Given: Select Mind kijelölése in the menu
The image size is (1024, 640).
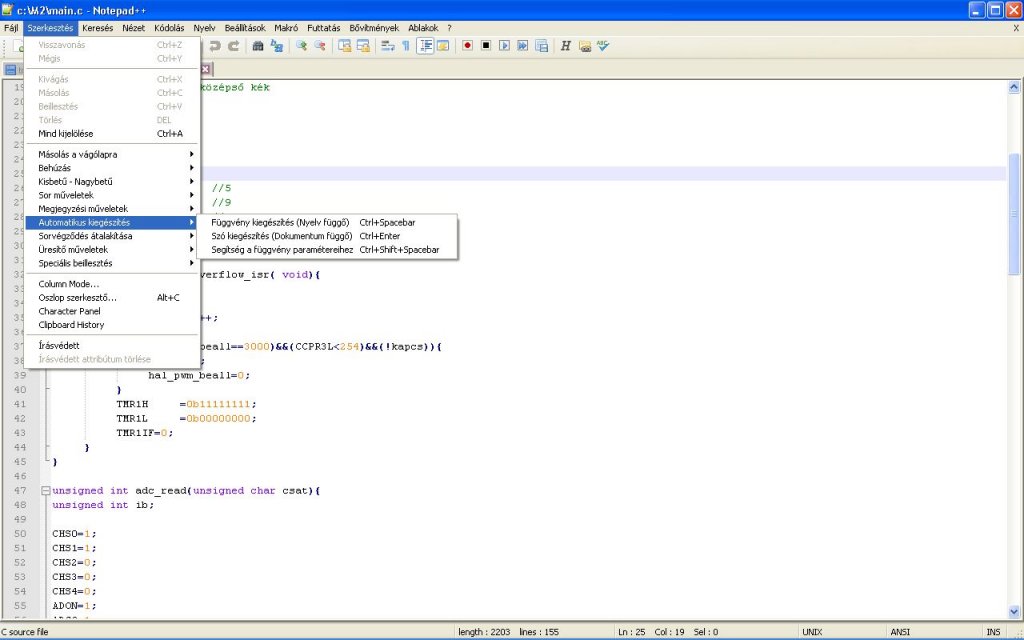Looking at the screenshot, I should tap(66, 134).
